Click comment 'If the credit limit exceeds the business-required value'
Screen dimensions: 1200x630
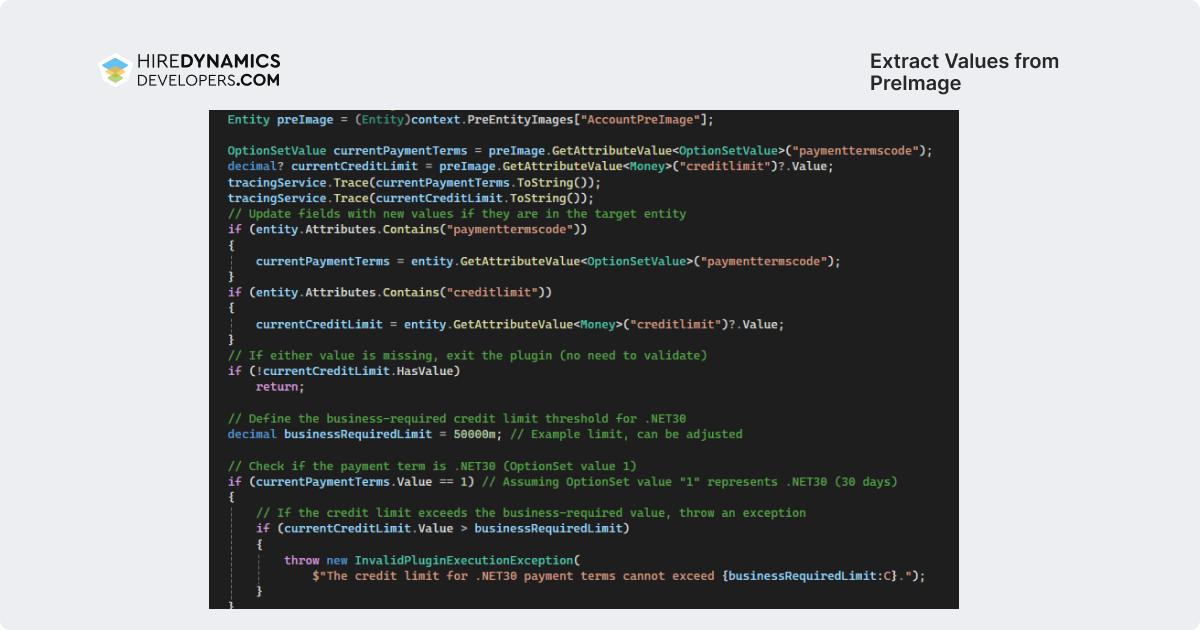coord(531,513)
